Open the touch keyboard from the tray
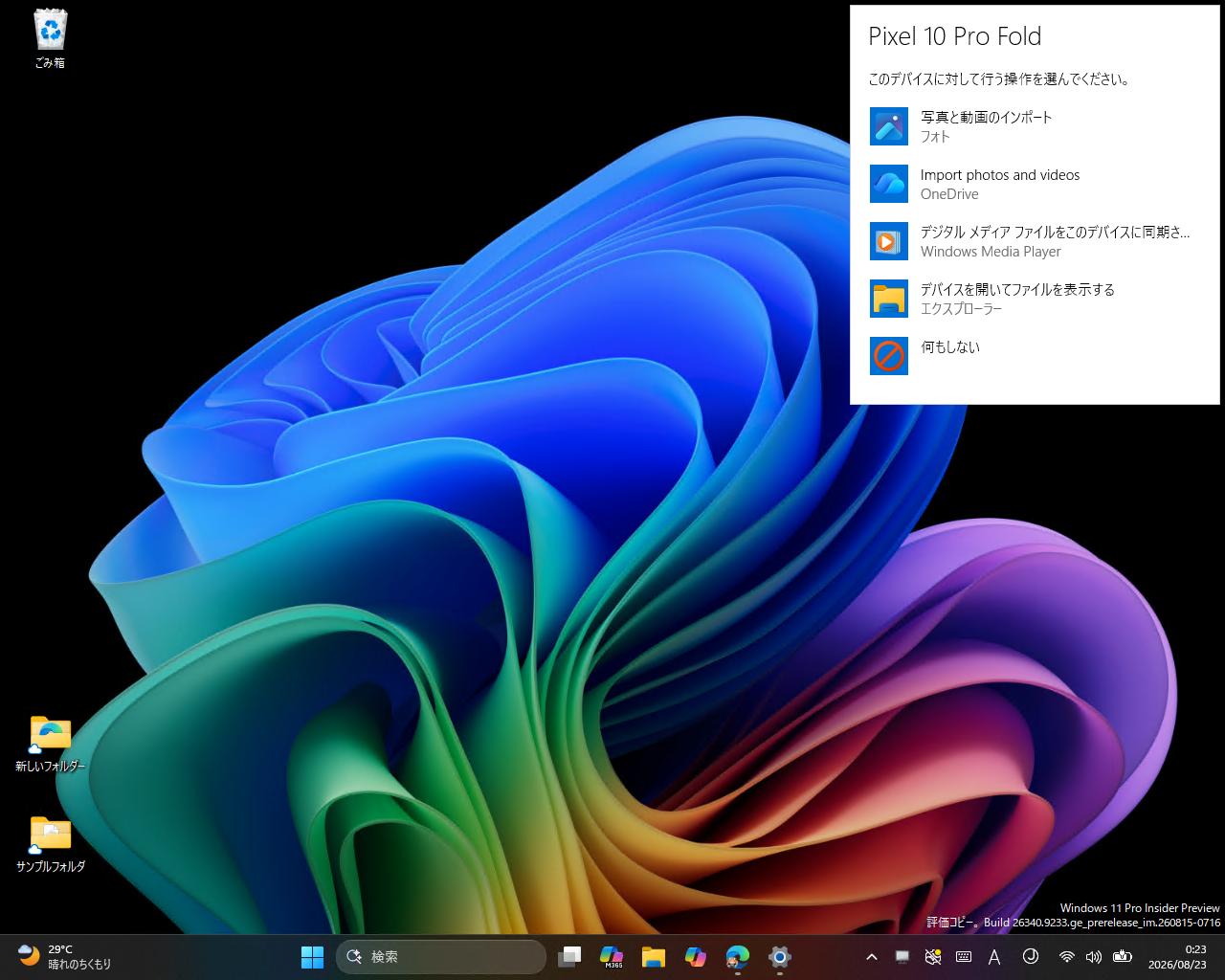This screenshot has width=1225, height=980. (x=964, y=956)
